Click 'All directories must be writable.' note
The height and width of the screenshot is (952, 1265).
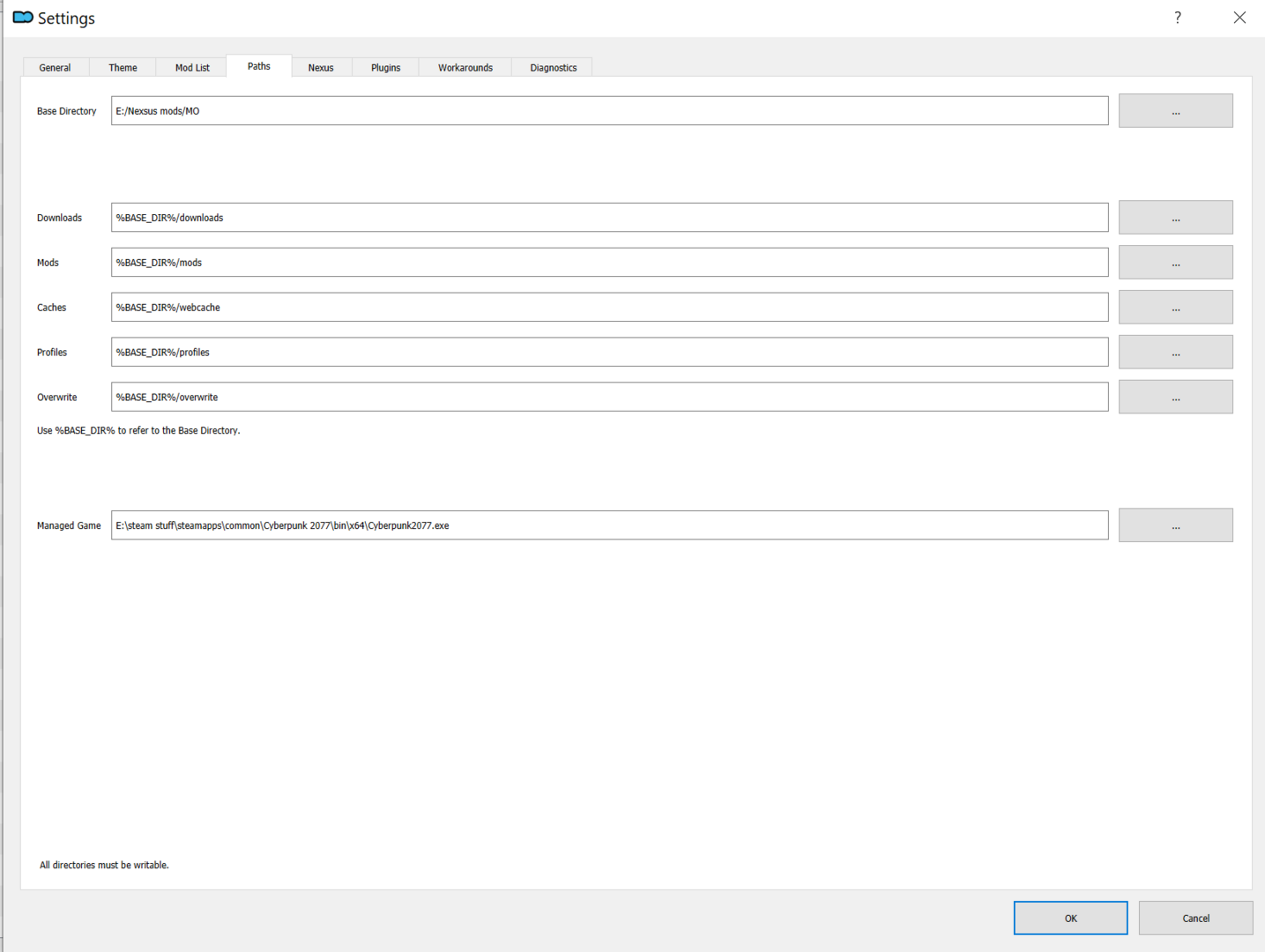(104, 866)
